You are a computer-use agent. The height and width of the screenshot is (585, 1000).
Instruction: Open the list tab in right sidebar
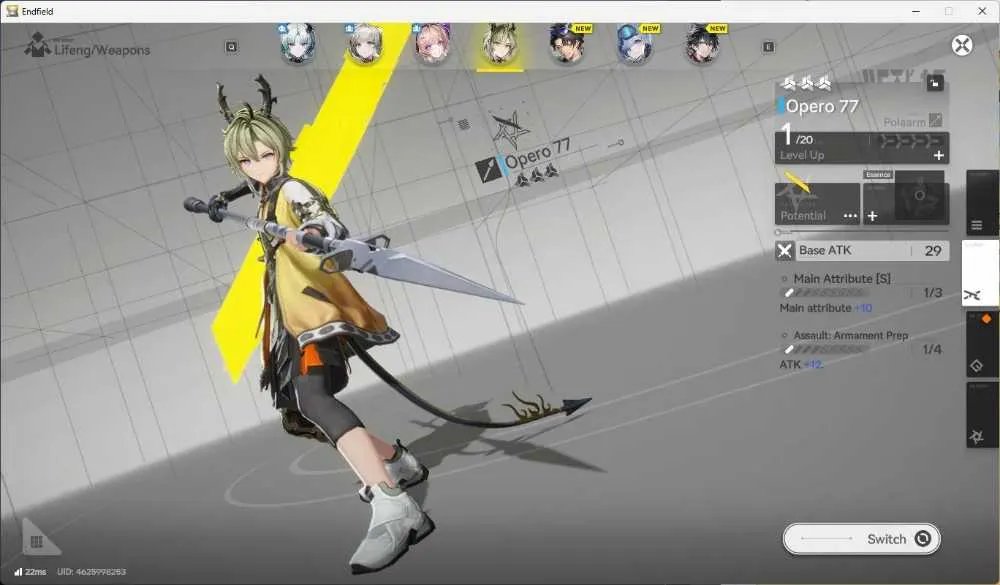tap(981, 204)
